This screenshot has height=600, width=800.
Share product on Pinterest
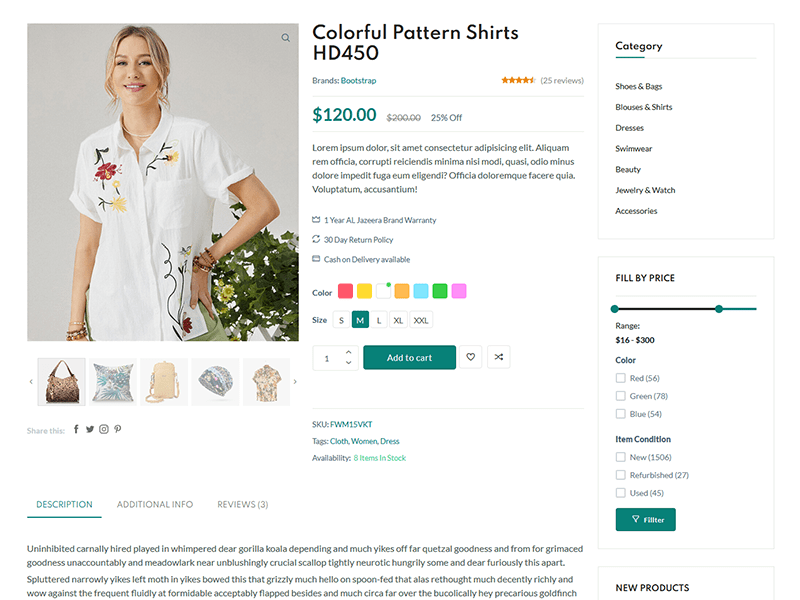117,429
